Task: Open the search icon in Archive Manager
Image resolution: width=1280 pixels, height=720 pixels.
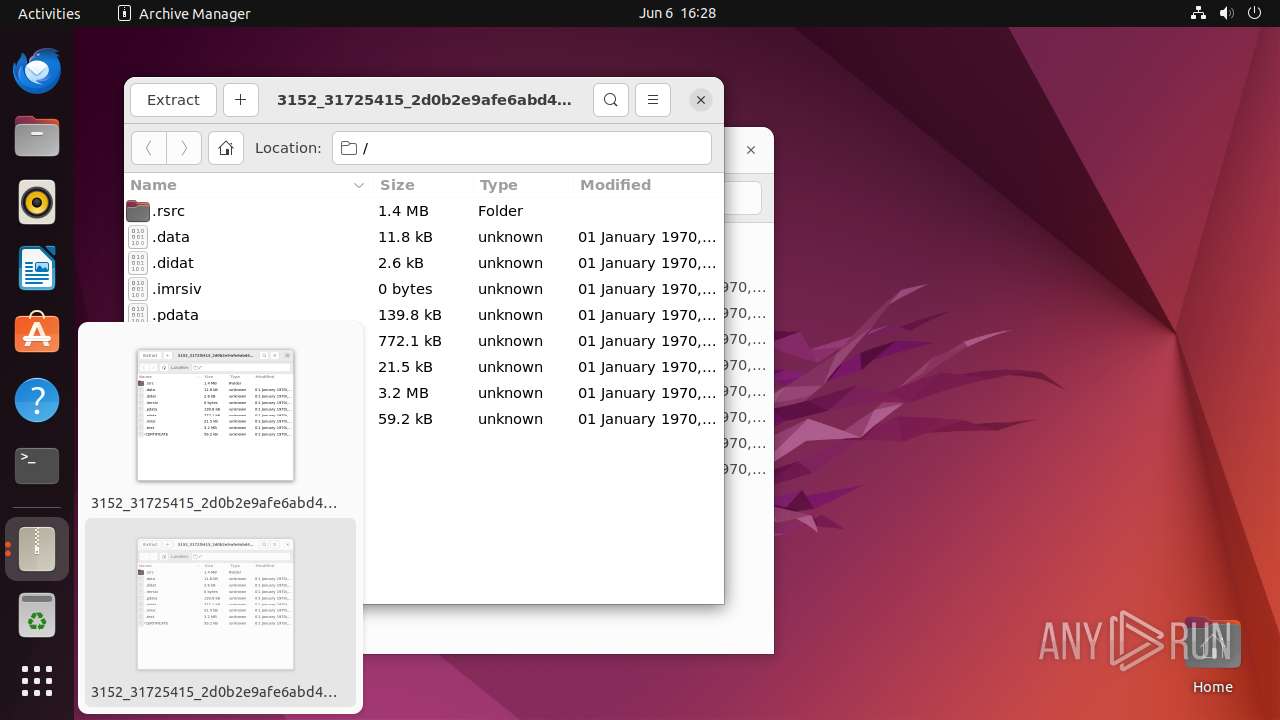Action: click(x=611, y=100)
